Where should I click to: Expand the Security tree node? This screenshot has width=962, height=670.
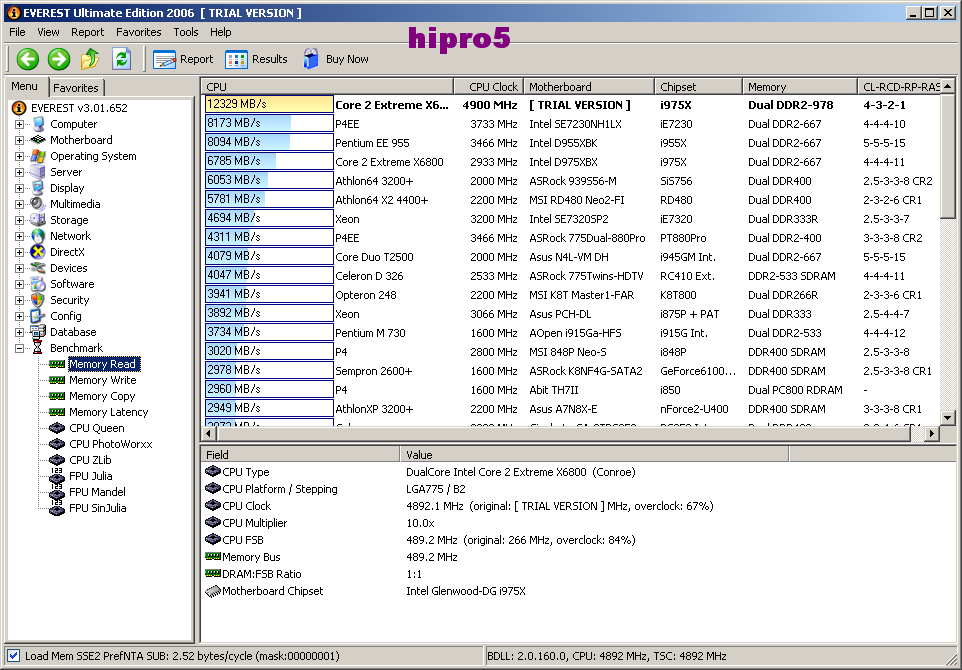pyautogui.click(x=20, y=299)
